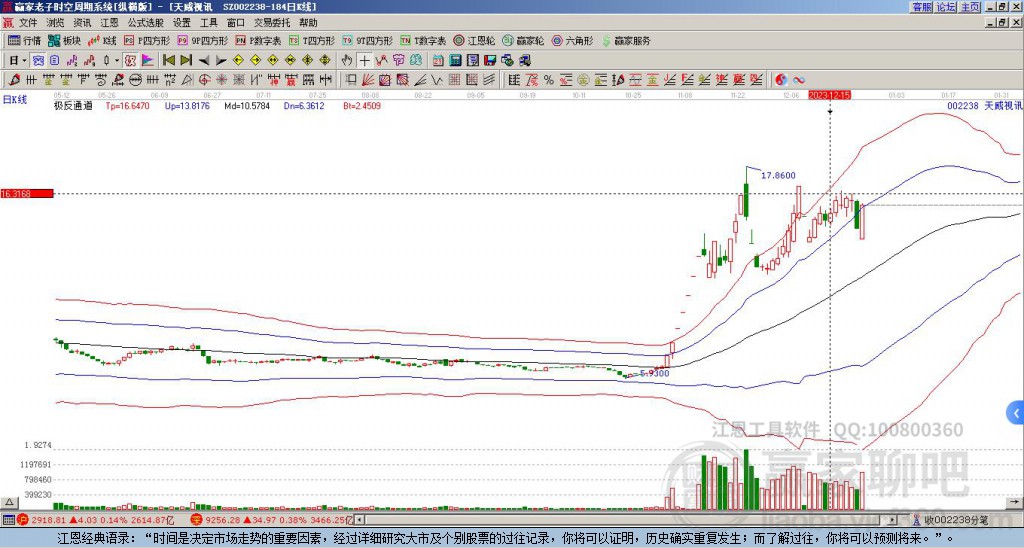Open the 板块 (sector) toolbar button
The image size is (1024, 548).
click(x=64, y=41)
